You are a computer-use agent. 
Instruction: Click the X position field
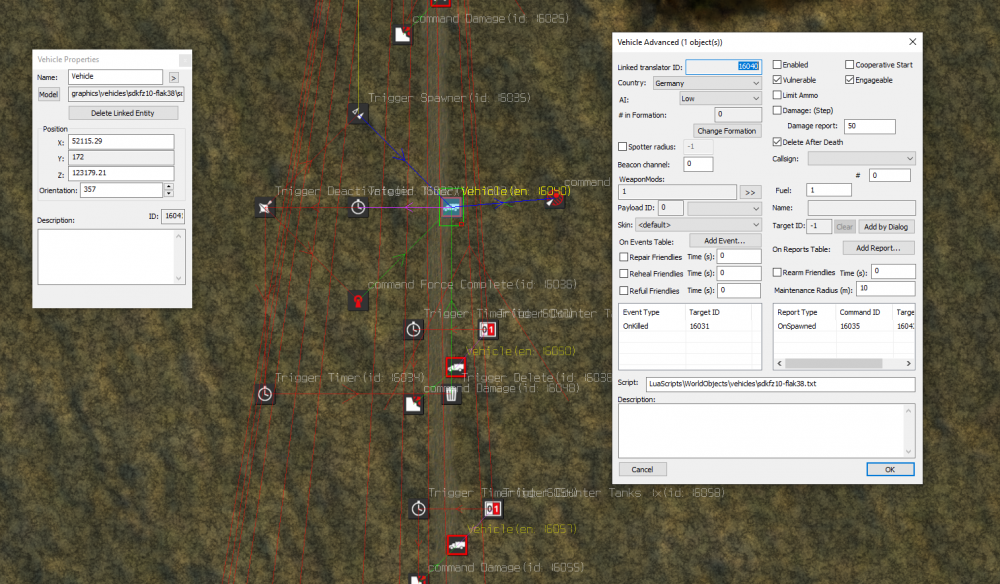(121, 142)
